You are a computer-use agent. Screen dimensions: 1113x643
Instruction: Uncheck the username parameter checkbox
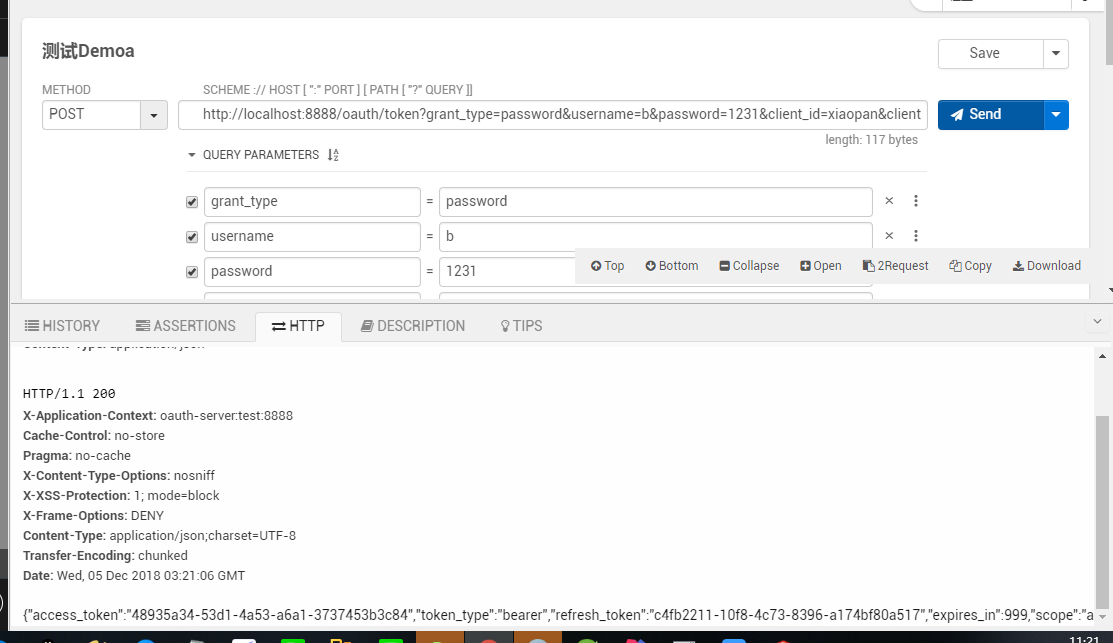pos(192,237)
